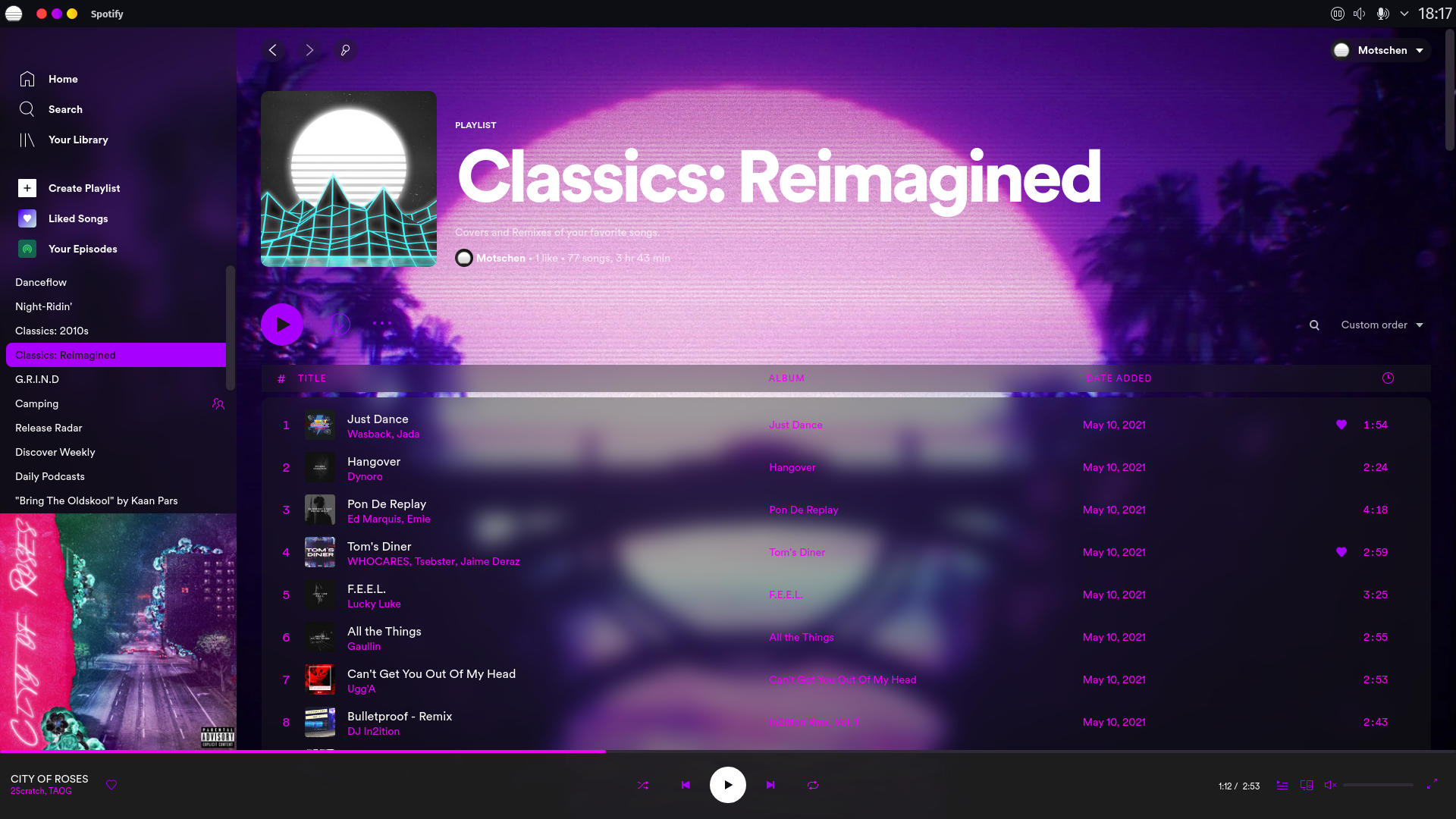The height and width of the screenshot is (819, 1456).
Task: Click the Liked Songs heart icon
Action: tap(27, 218)
